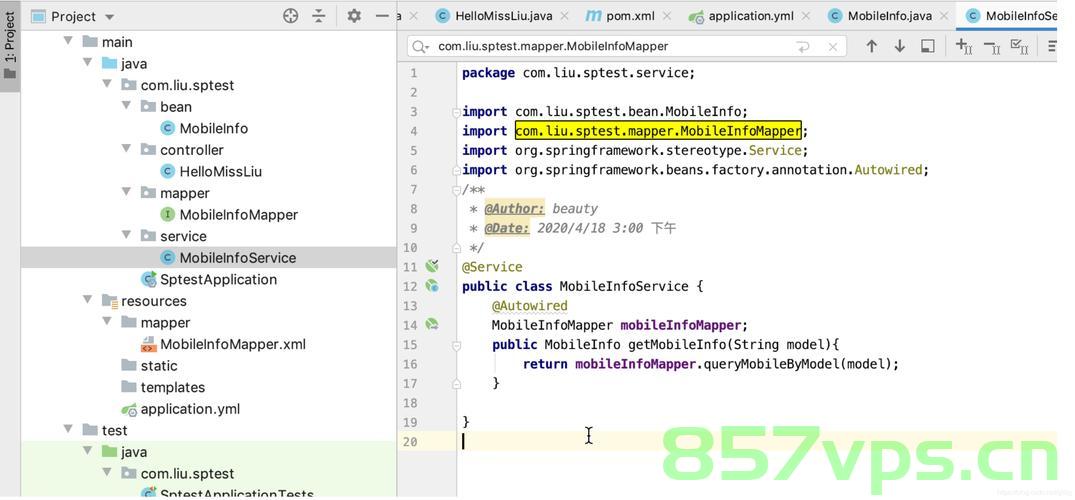This screenshot has height=500, width=1075.
Task: Hide the Project tool window
Action: (382, 16)
